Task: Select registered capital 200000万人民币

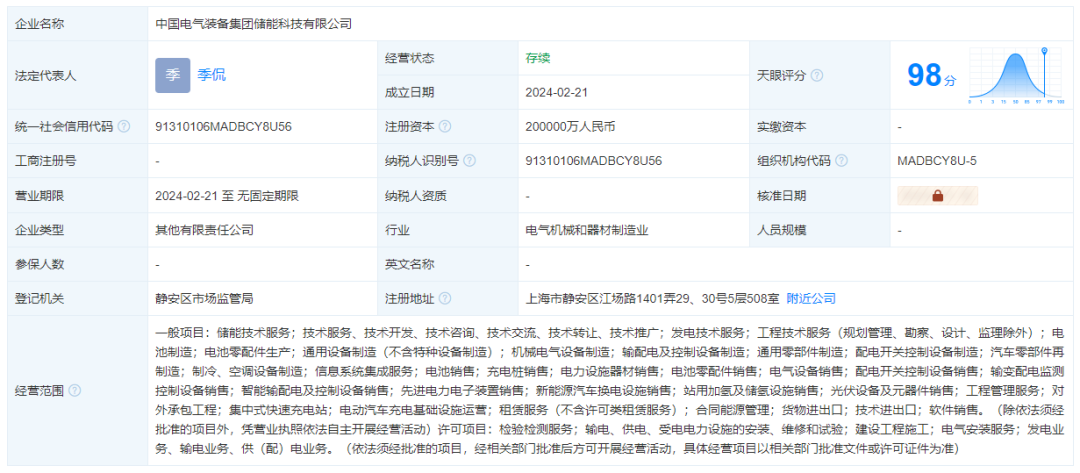Action: pyautogui.click(x=570, y=127)
